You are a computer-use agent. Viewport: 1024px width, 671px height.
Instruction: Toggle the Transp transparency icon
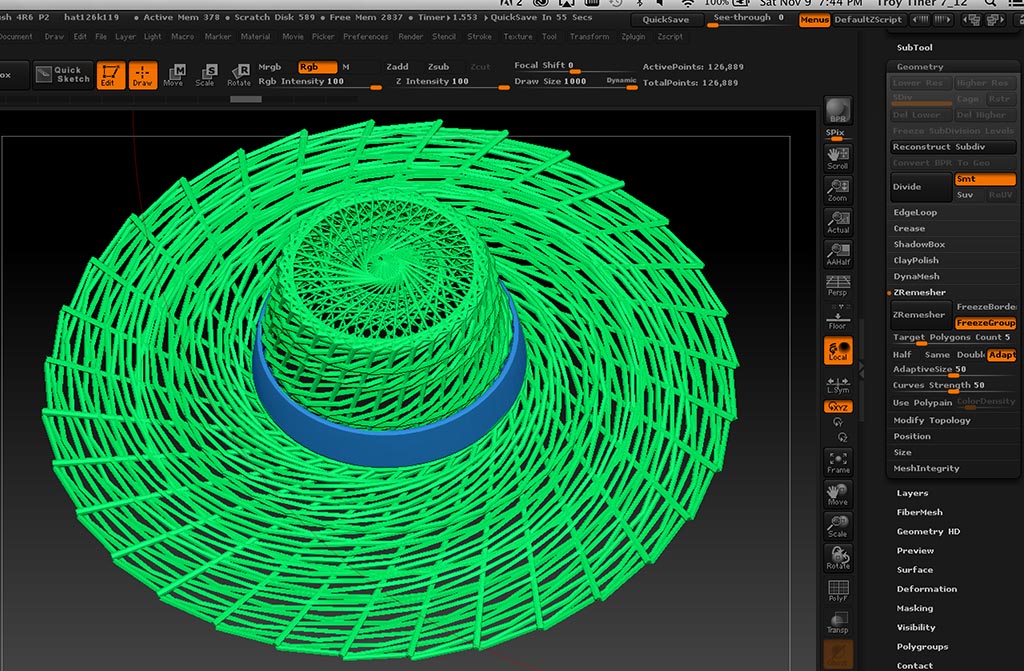click(838, 623)
